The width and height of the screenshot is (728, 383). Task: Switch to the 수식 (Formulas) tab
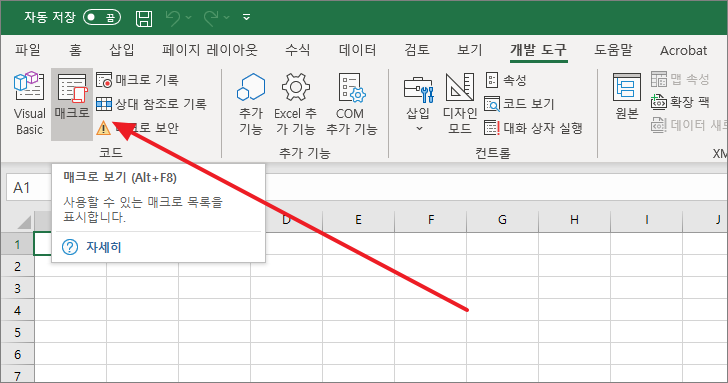298,50
